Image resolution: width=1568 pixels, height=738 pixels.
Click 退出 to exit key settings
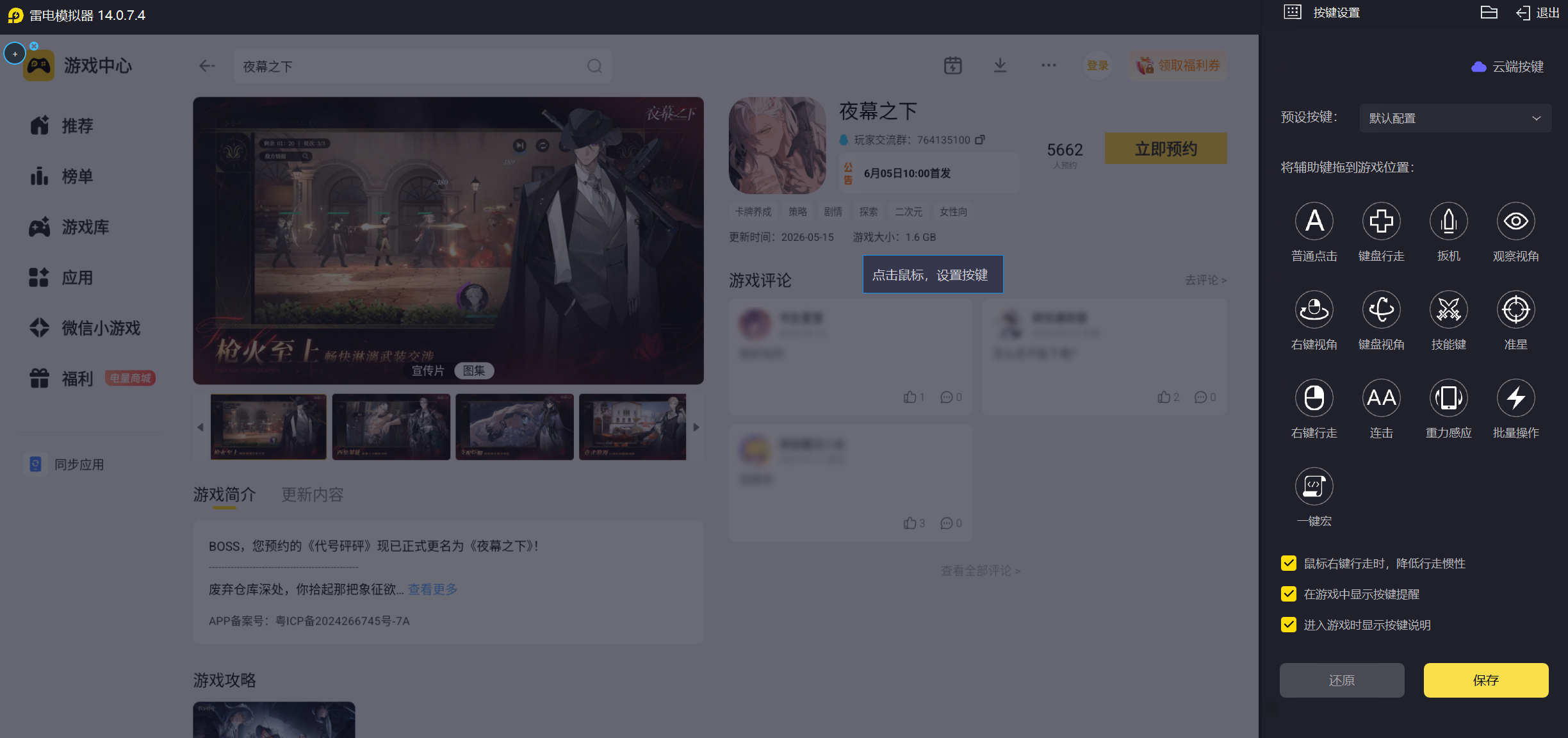[1538, 13]
